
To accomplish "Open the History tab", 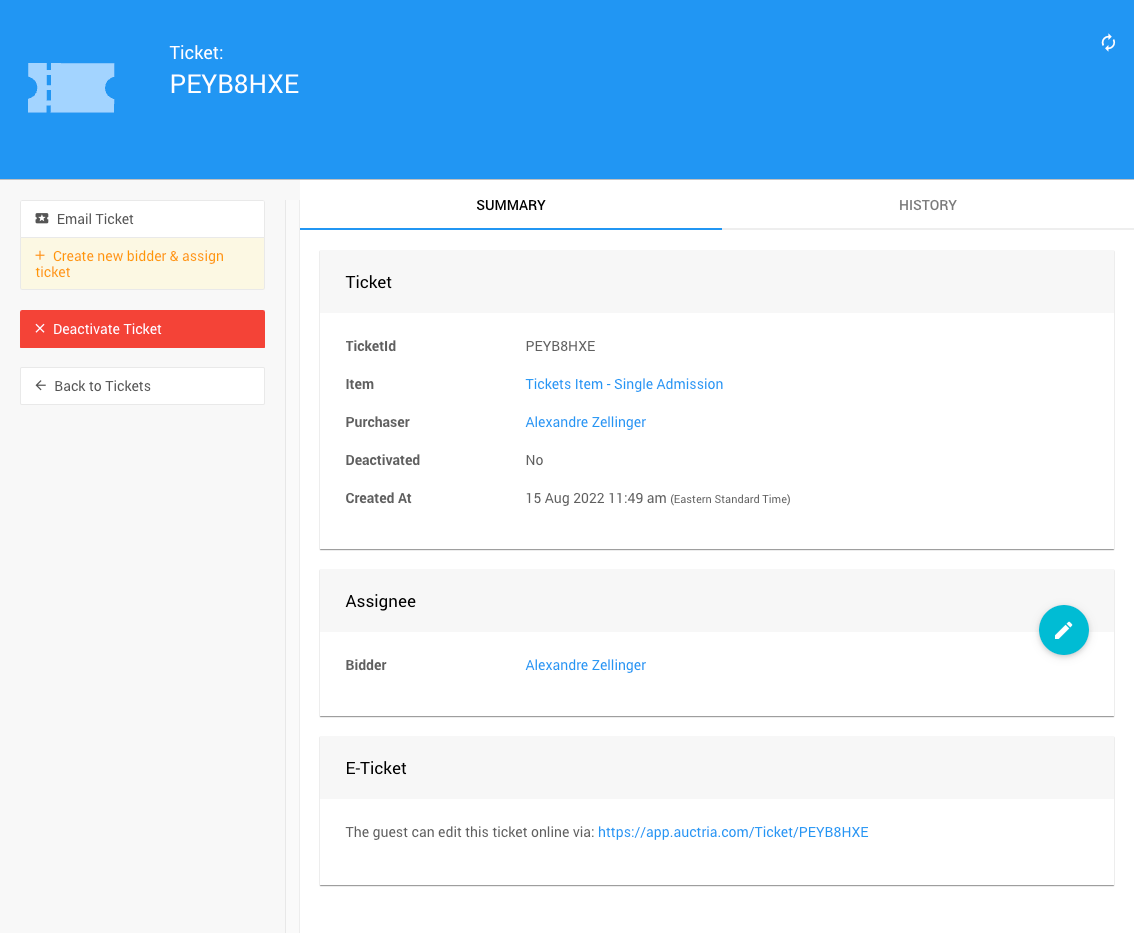I will tap(927, 205).
